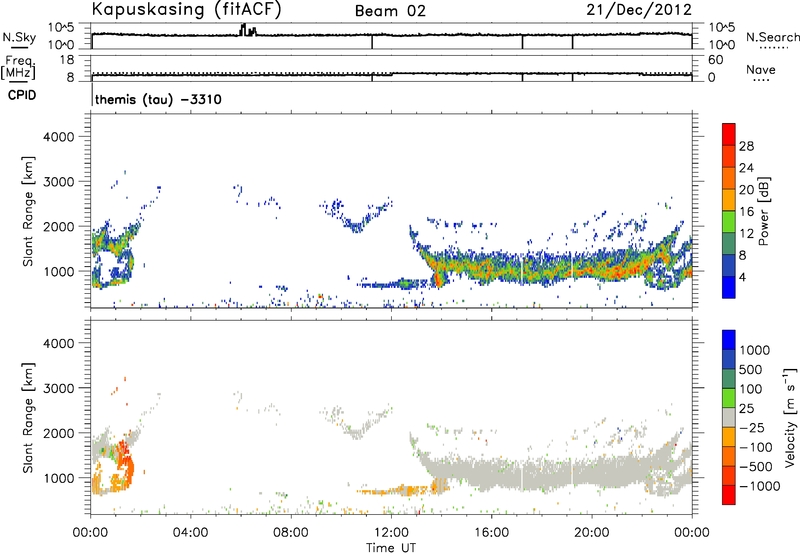Click the 'Power [dB]' colorbar label
800x554 pixels.
[764, 211]
